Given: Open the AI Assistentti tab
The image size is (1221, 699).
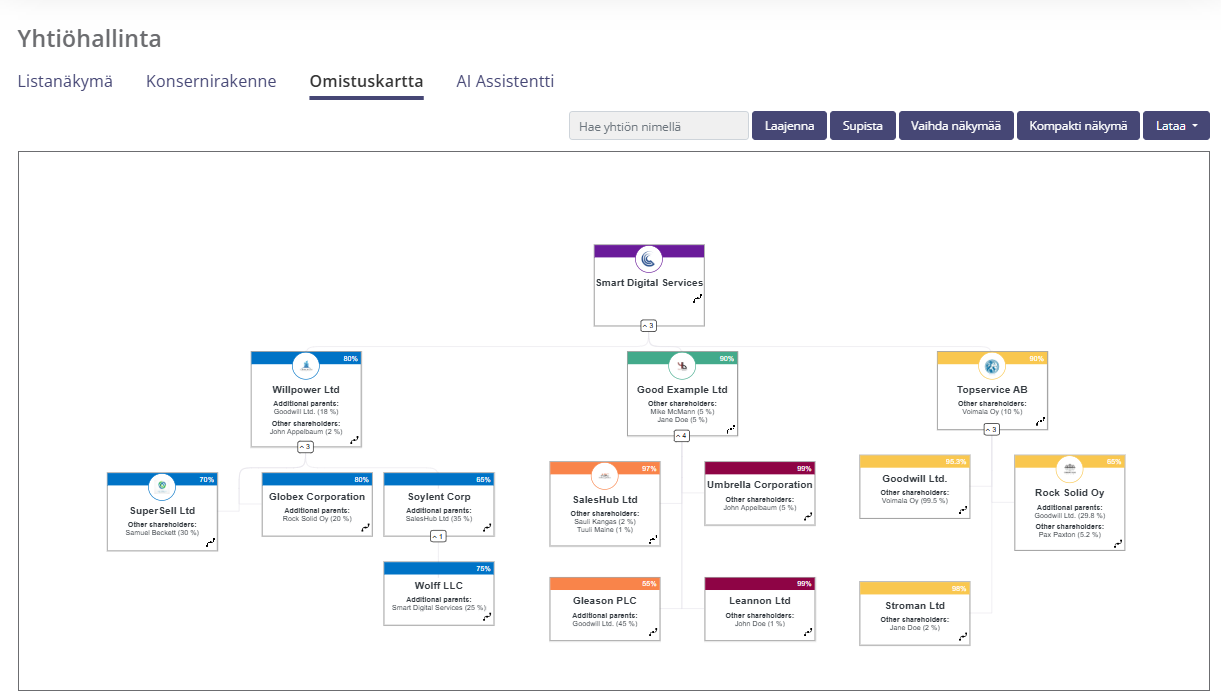Looking at the screenshot, I should (x=505, y=82).
